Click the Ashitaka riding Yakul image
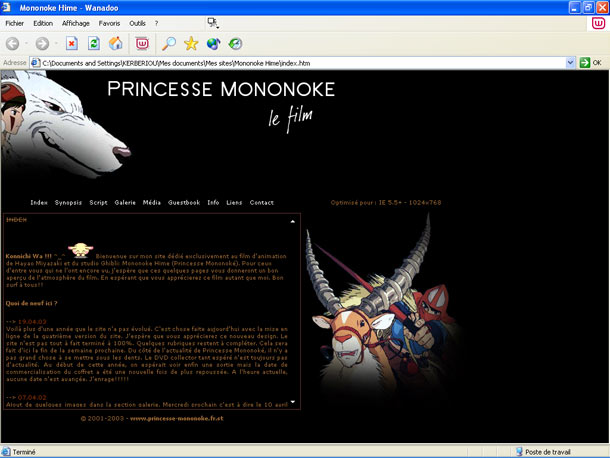This screenshot has height=458, width=610. click(x=383, y=307)
